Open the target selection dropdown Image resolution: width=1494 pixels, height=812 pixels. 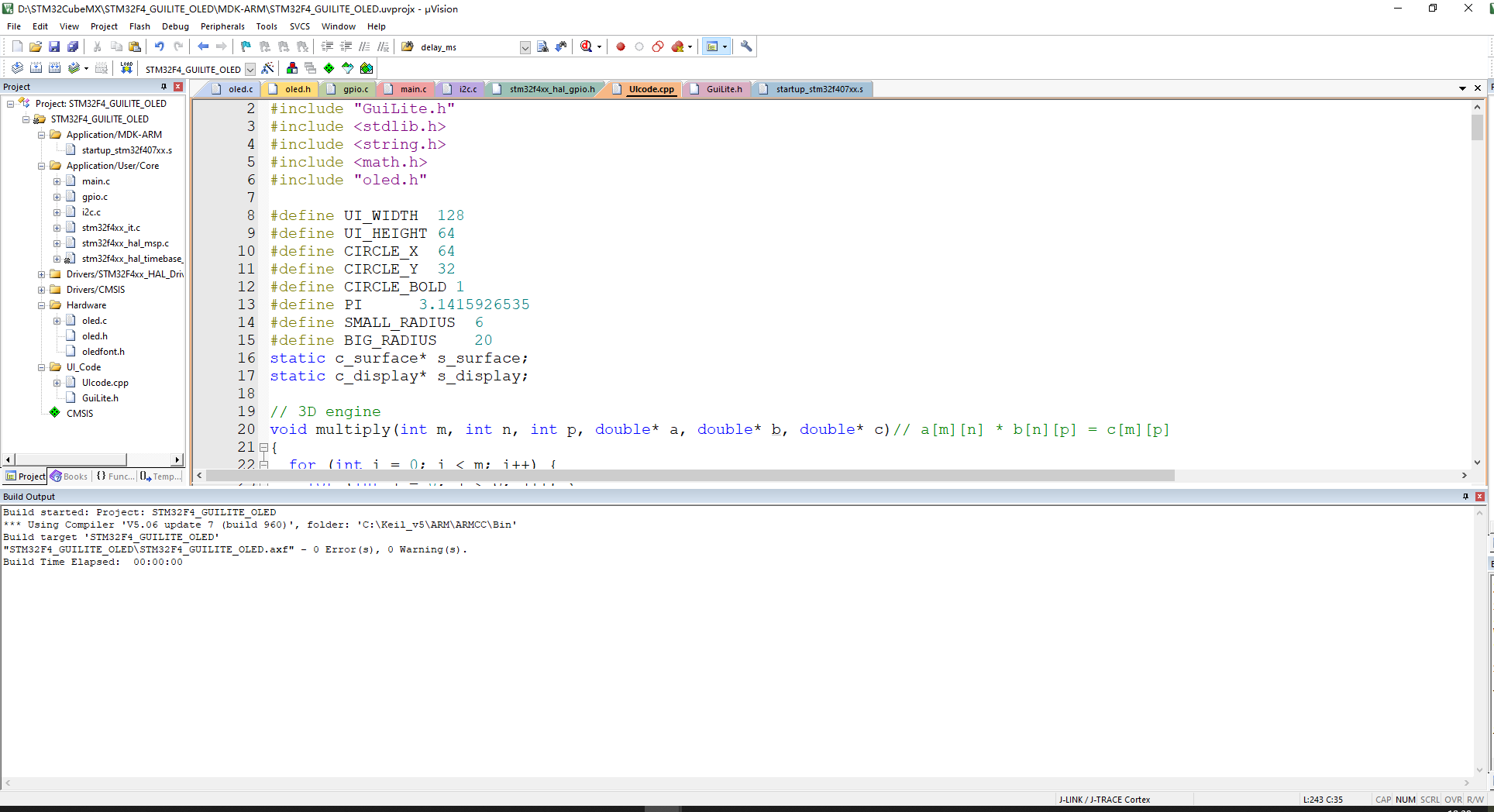pyautogui.click(x=250, y=69)
